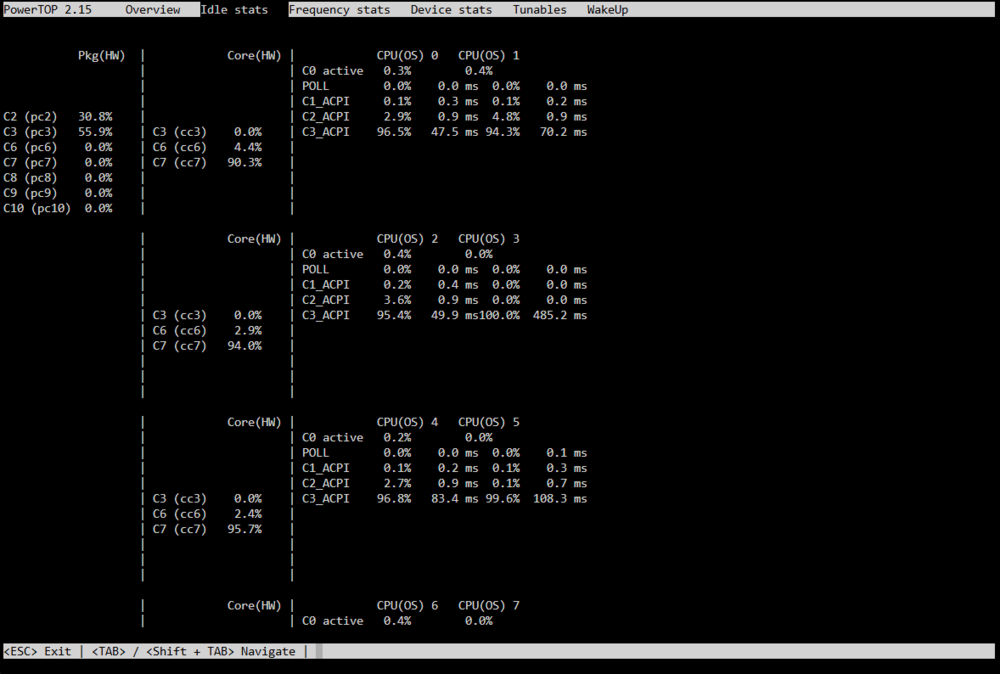Click the 90.3% cc7 core value
1000x674 pixels.
point(244,163)
